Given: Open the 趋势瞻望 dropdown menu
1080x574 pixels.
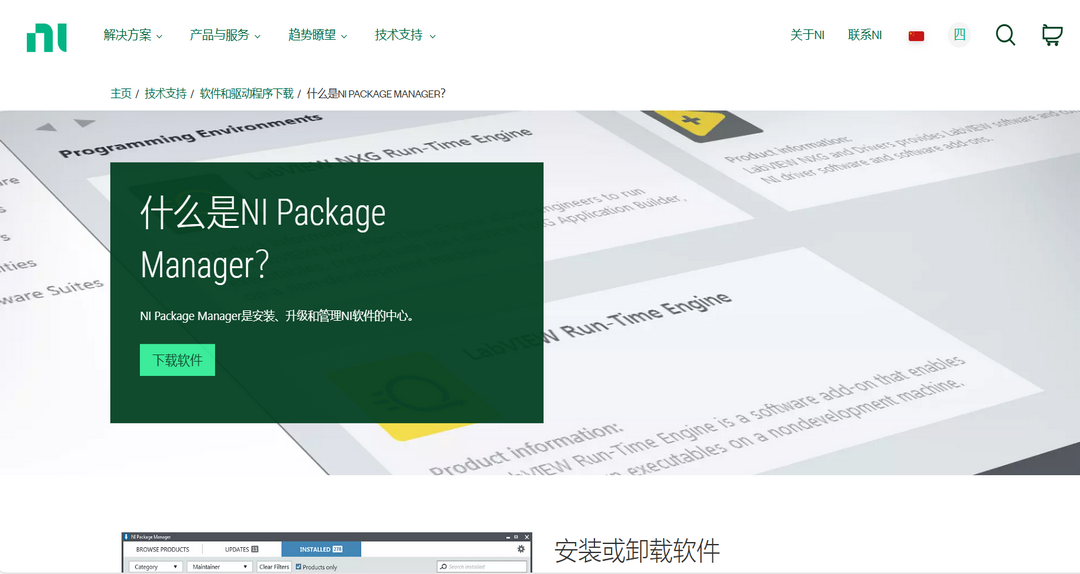Looking at the screenshot, I should [x=318, y=35].
